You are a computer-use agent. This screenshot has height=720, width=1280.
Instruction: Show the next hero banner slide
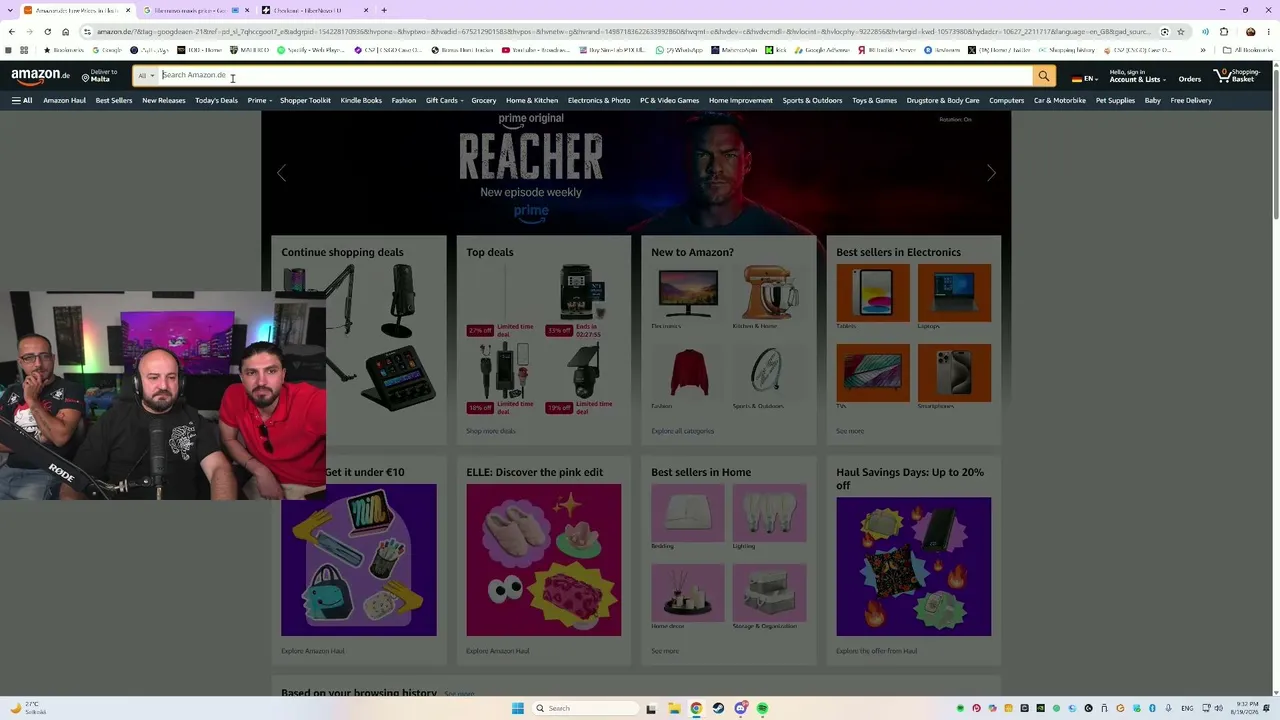[x=991, y=173]
